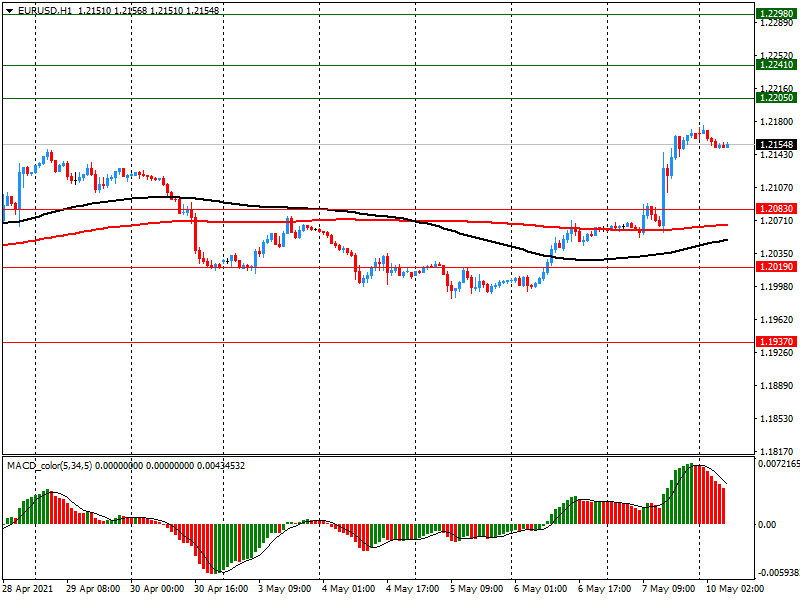800x600 pixels.
Task: Open the EURUSD,H1 chart dropdown triangle
Action: click(10, 10)
